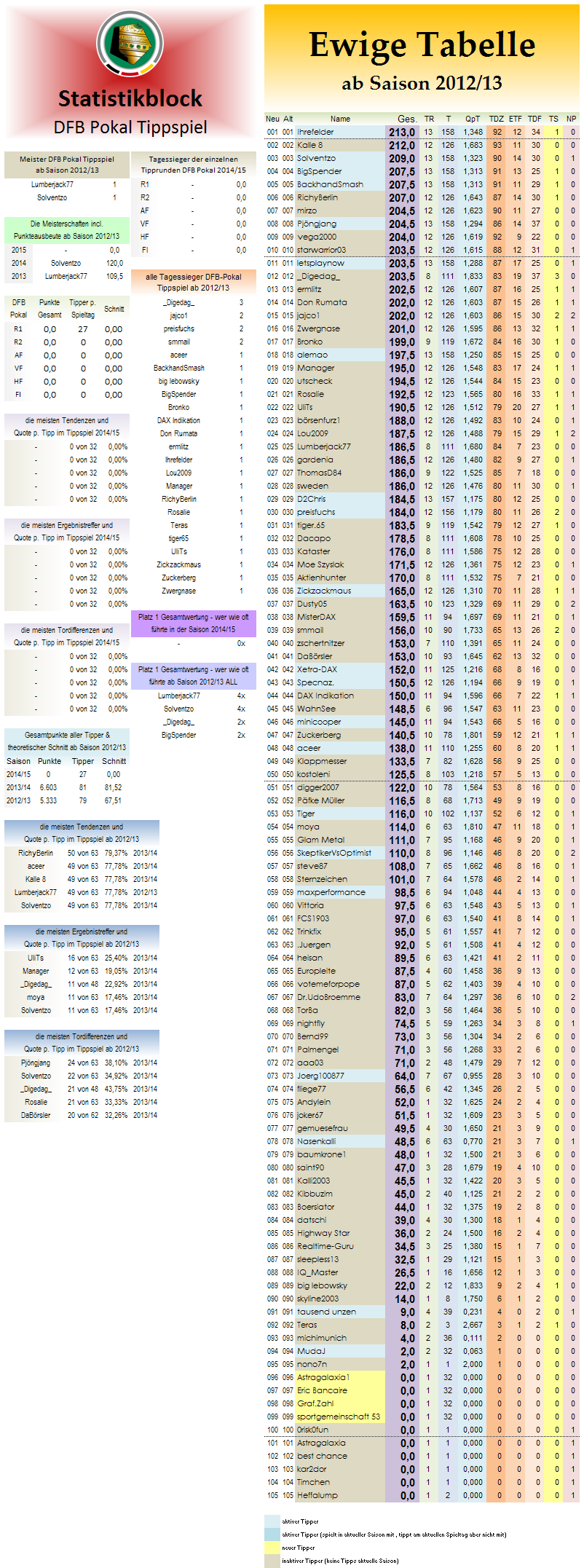Image resolution: width=584 pixels, height=1568 pixels.
Task: Select the beige 'inaktiver Tipper' legend swatch
Action: pos(272,1561)
